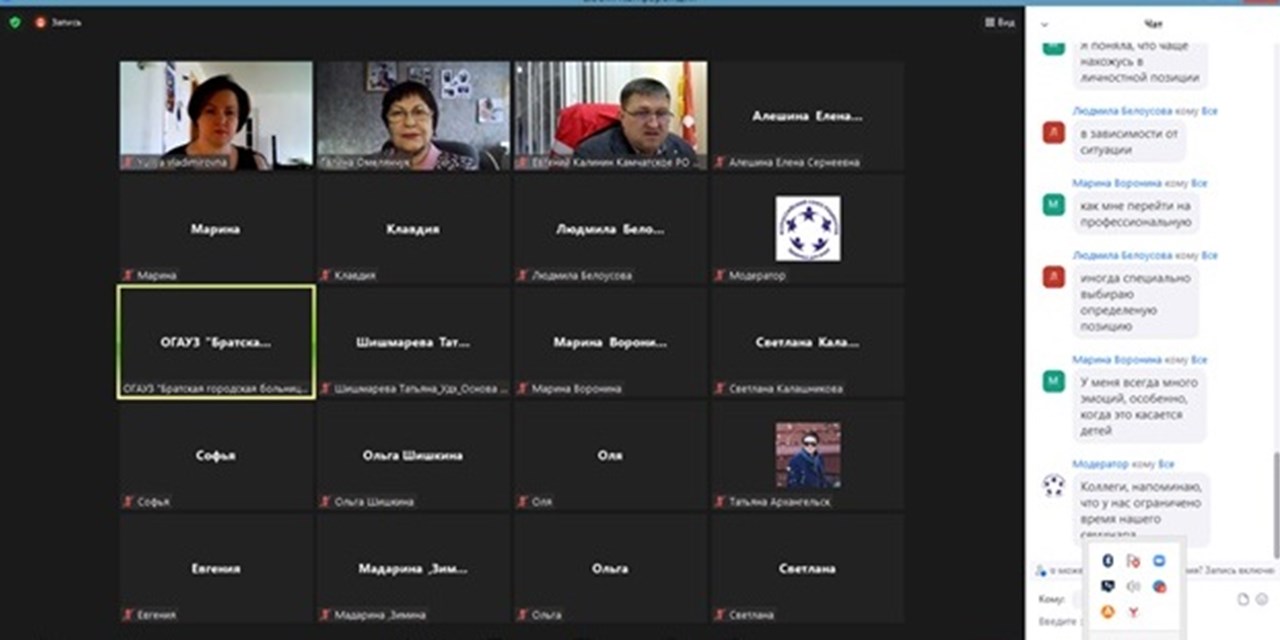Click the red Yandex "Y" tray icon
This screenshot has width=1280, height=640.
tap(1133, 612)
